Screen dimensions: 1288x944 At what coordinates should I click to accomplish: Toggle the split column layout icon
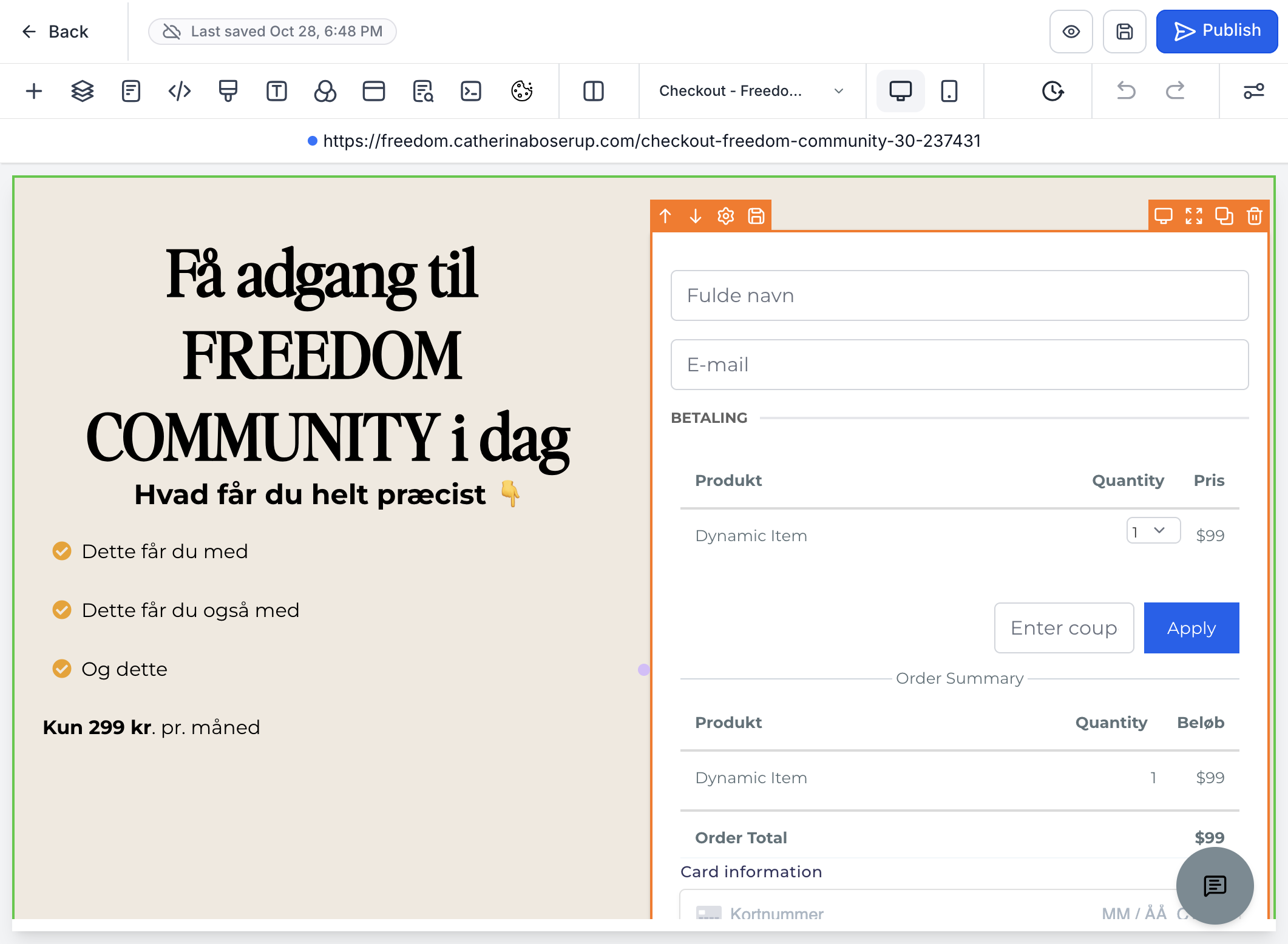coord(594,91)
